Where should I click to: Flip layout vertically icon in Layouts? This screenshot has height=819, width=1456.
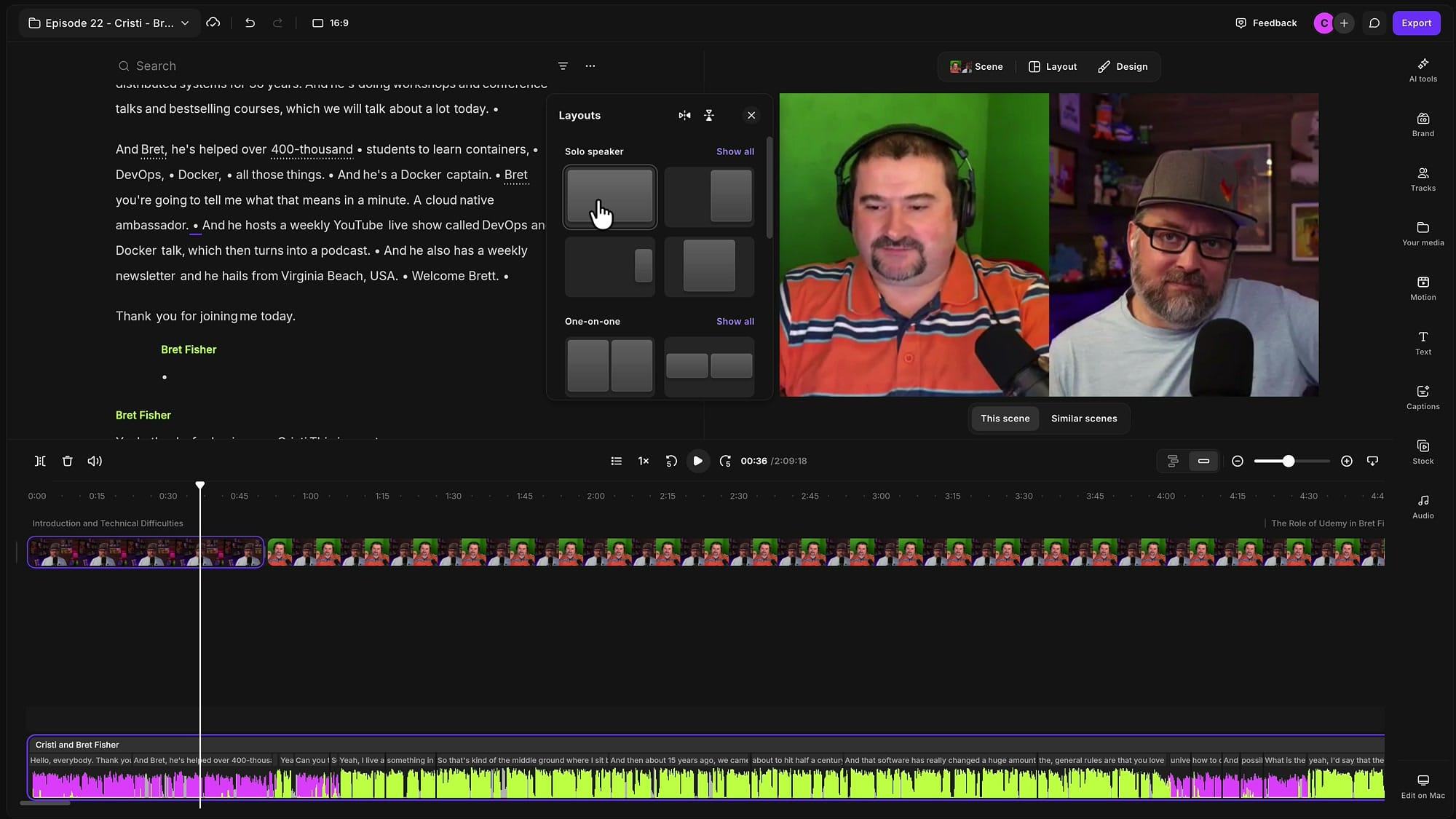[709, 115]
